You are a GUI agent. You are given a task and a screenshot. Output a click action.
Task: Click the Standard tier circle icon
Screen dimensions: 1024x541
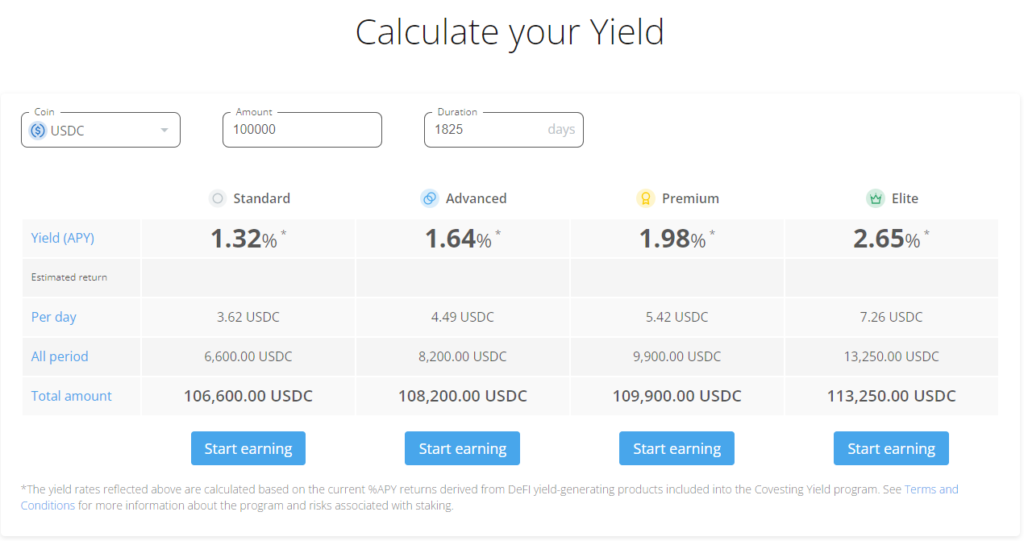(217, 198)
